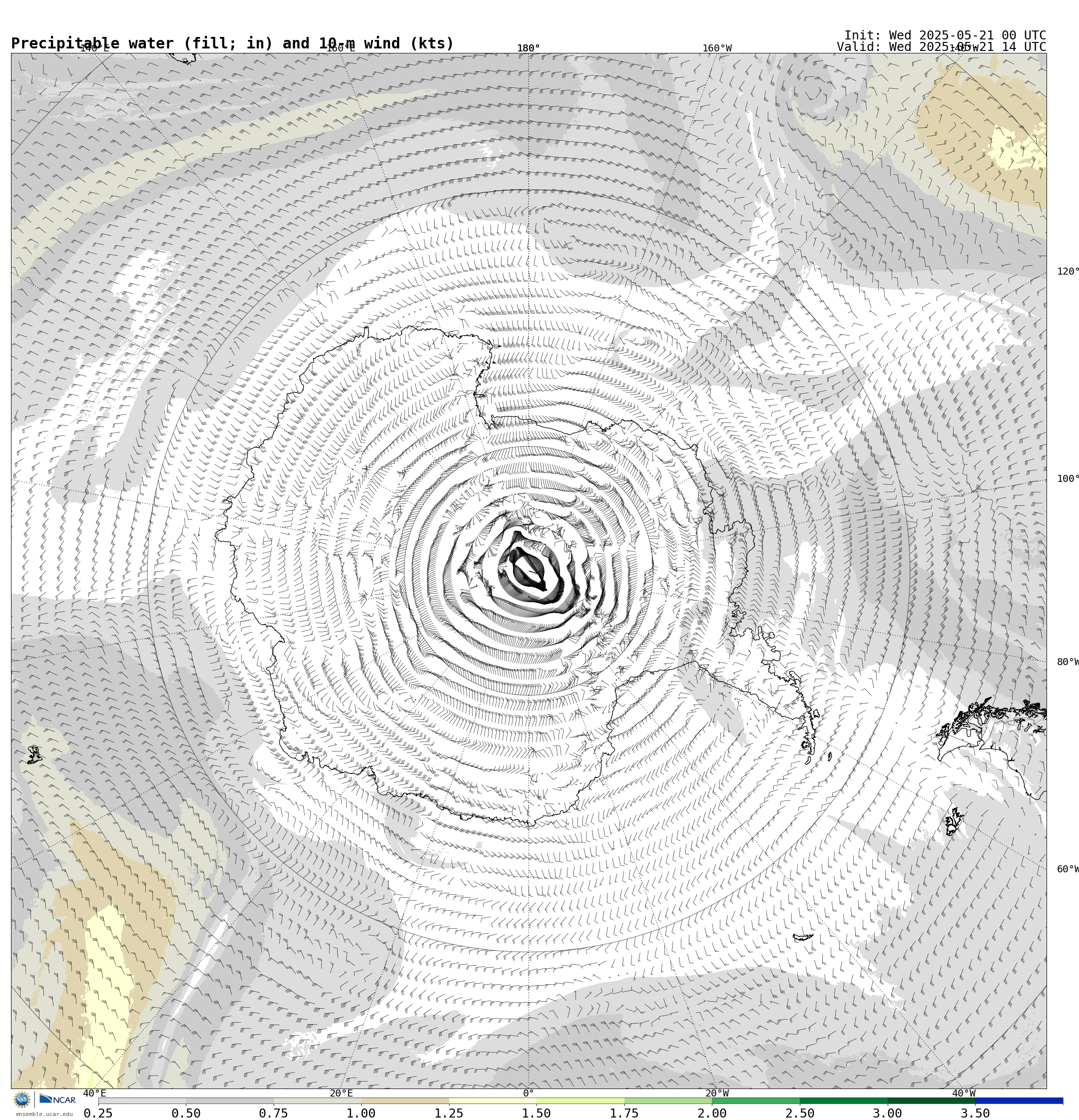This screenshot has height=1120, width=1079.
Task: Click the 0° longitude label at bottom
Action: point(529,1093)
